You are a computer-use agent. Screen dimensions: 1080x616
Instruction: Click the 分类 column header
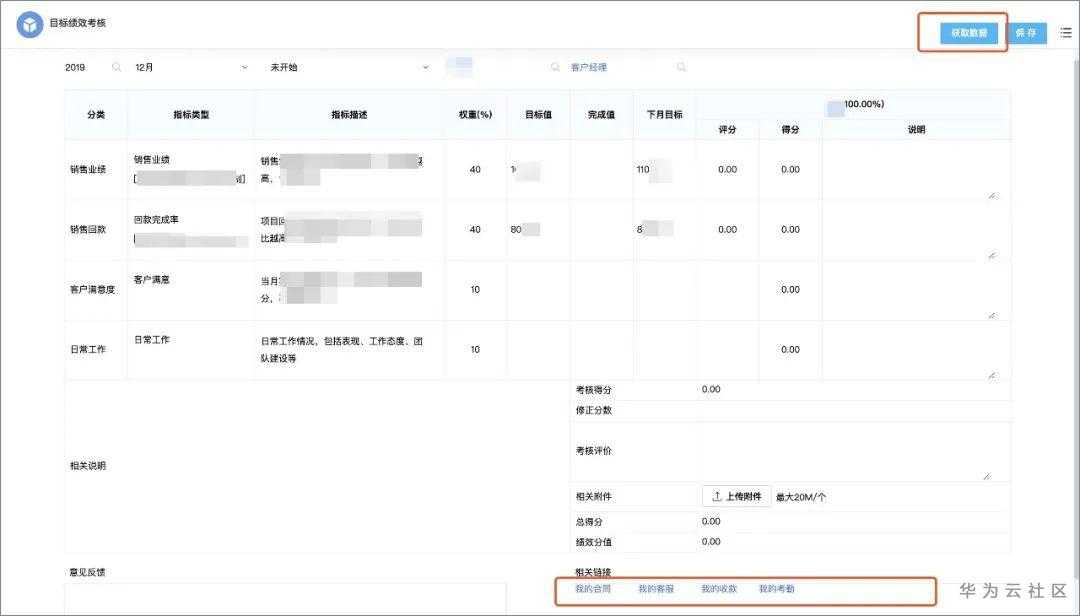click(96, 114)
